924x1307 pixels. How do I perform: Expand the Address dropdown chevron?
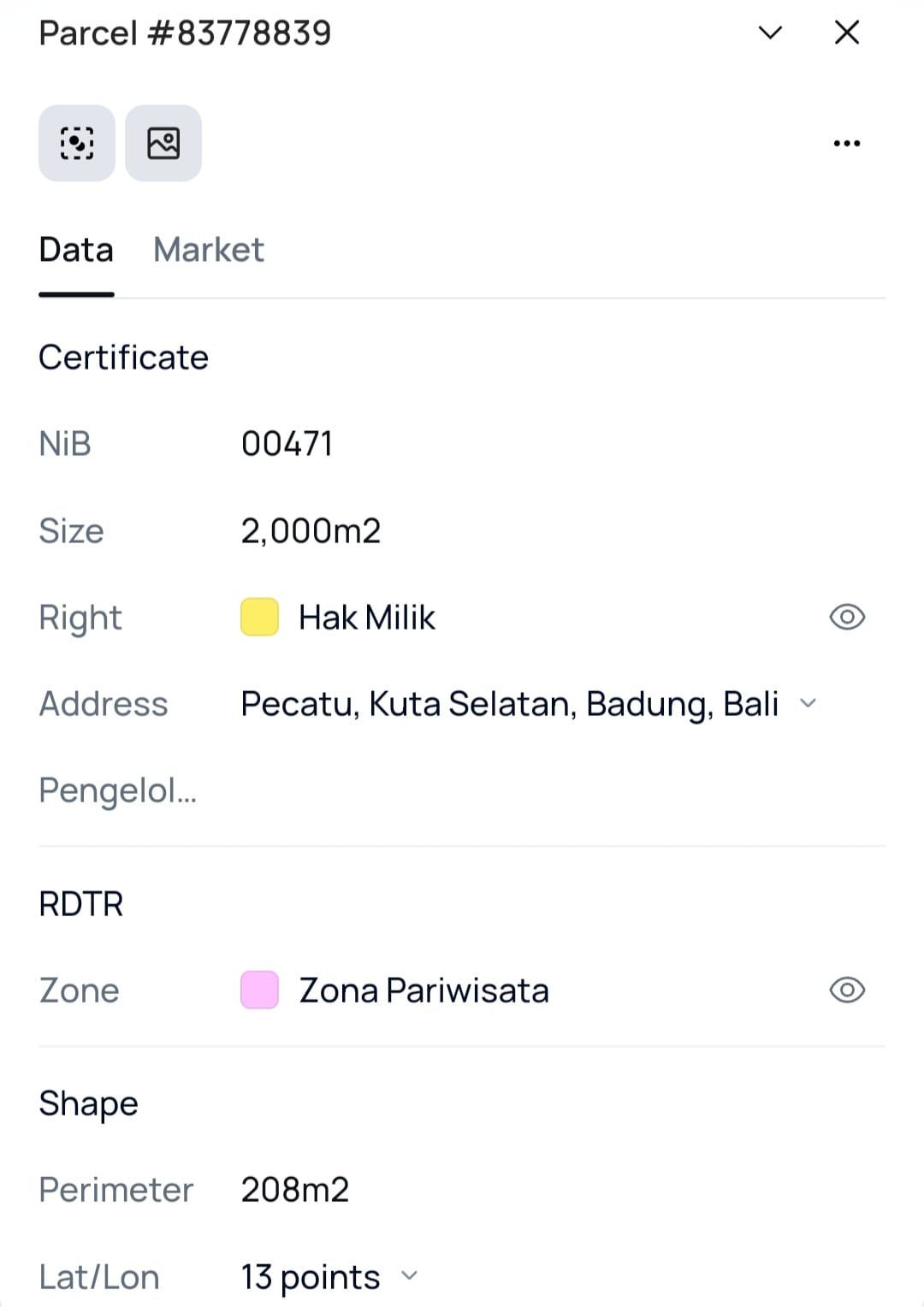(808, 704)
